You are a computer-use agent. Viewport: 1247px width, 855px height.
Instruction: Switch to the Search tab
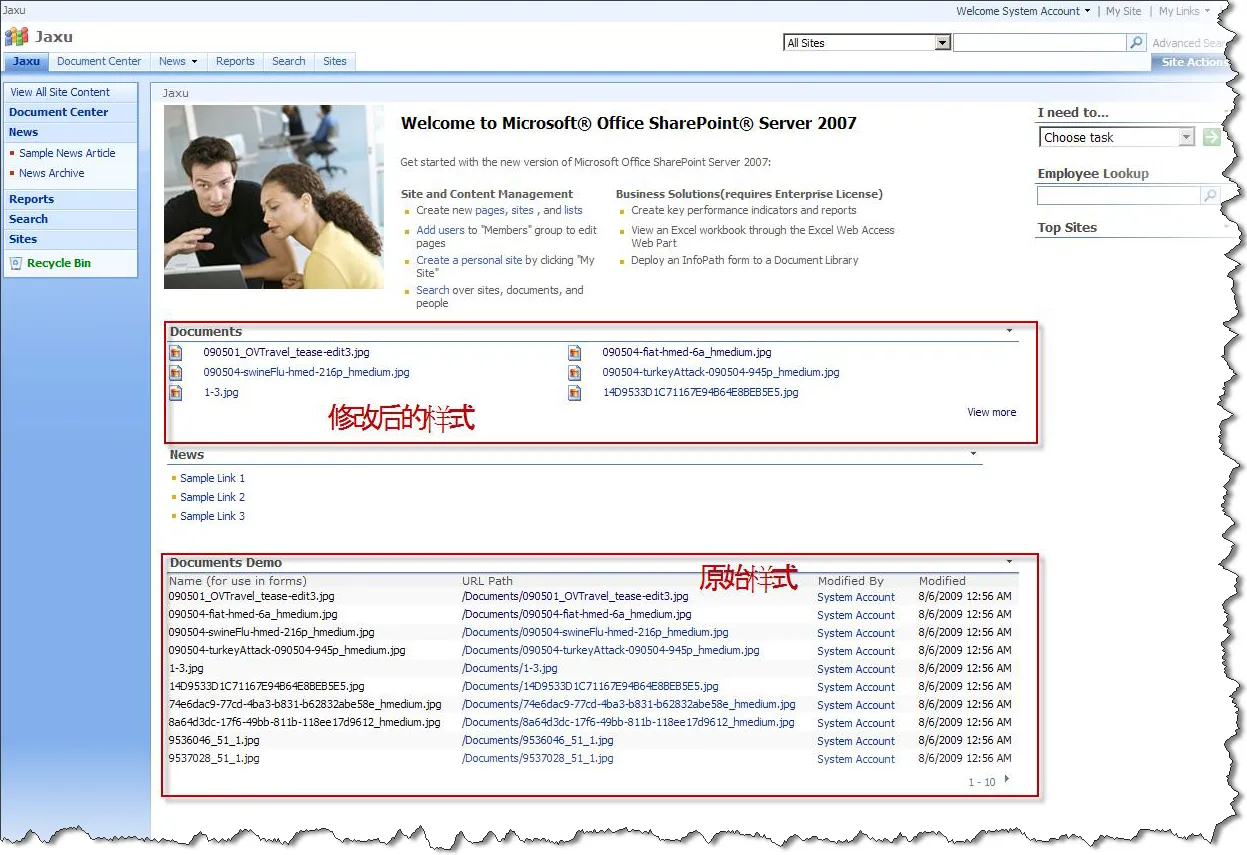pos(289,62)
